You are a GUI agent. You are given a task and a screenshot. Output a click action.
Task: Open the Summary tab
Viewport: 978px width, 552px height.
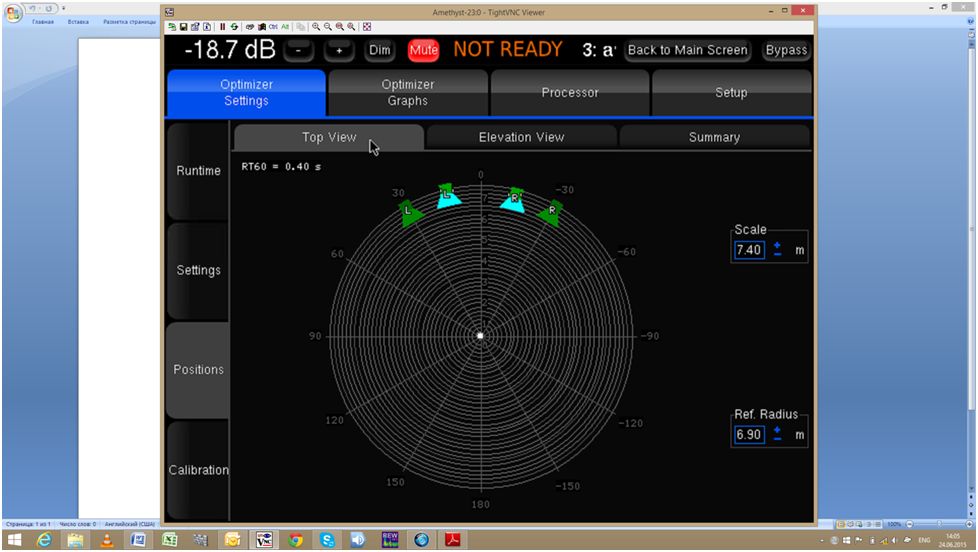point(714,137)
